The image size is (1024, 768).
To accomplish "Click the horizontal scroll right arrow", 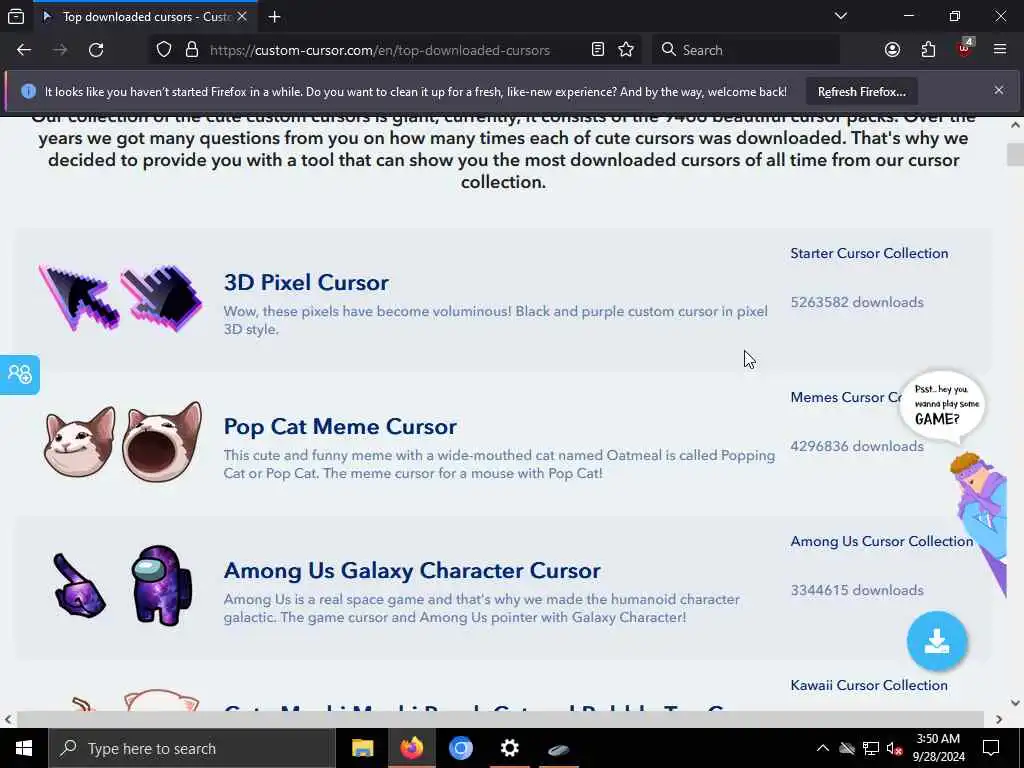I will (999, 719).
